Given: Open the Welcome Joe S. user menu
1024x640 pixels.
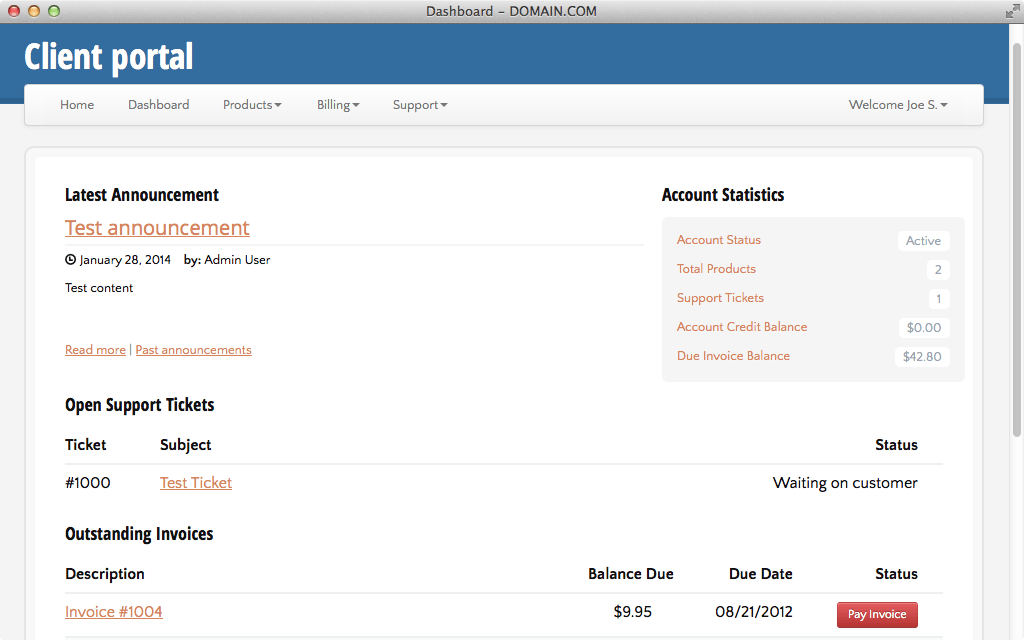Looking at the screenshot, I should (x=897, y=105).
